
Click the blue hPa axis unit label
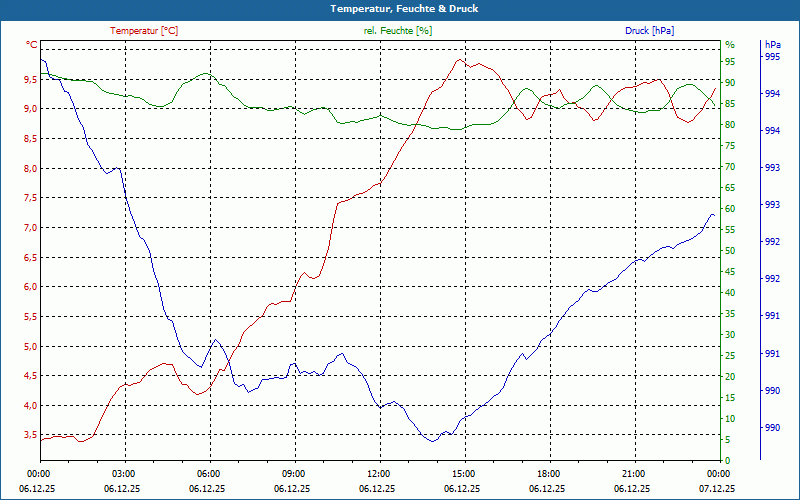(x=772, y=45)
